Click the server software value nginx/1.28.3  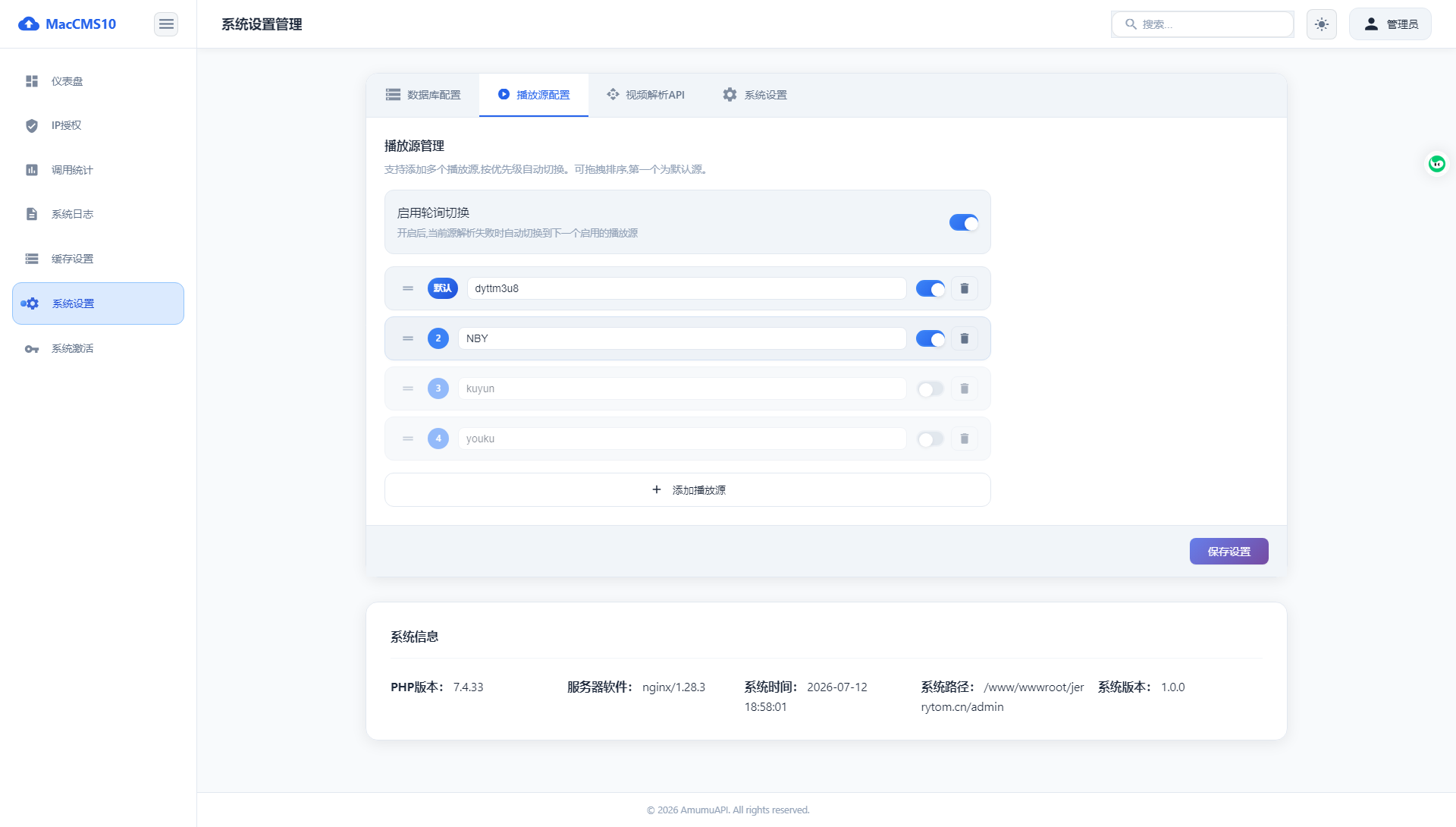tap(673, 687)
